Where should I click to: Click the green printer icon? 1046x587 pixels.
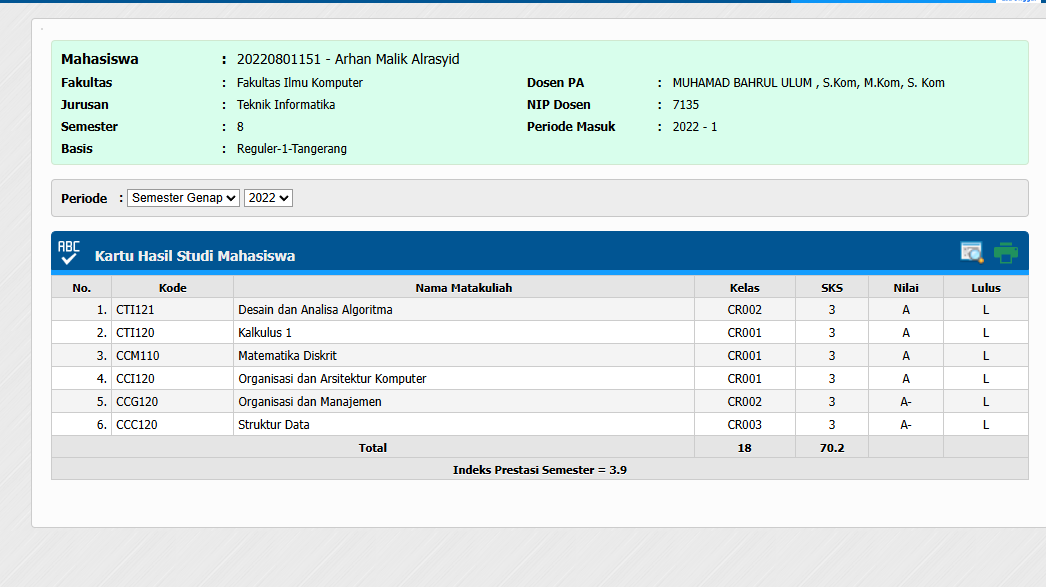[x=1005, y=252]
